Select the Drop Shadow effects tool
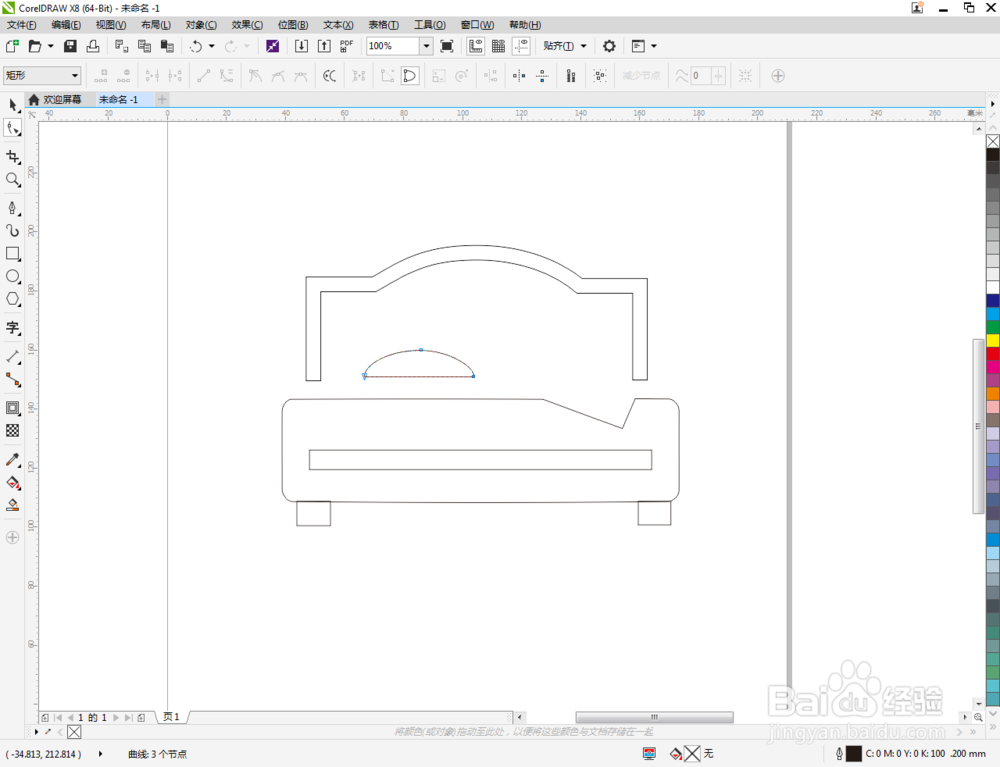 click(x=13, y=407)
